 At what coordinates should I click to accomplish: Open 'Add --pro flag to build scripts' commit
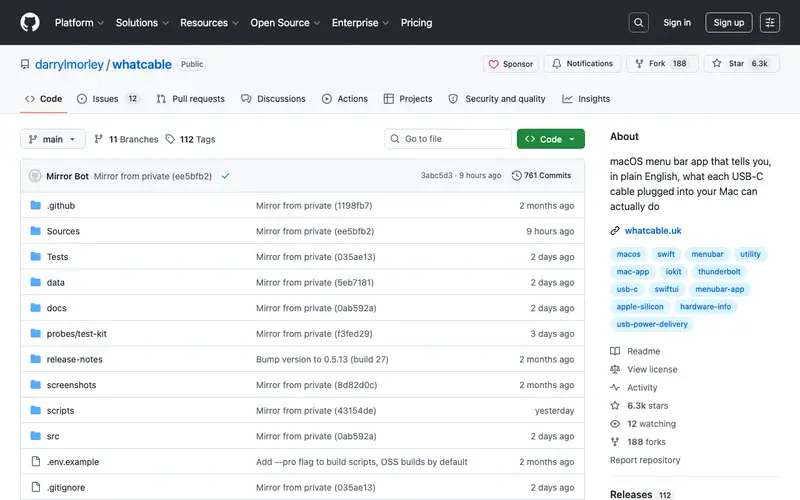[x=361, y=462]
